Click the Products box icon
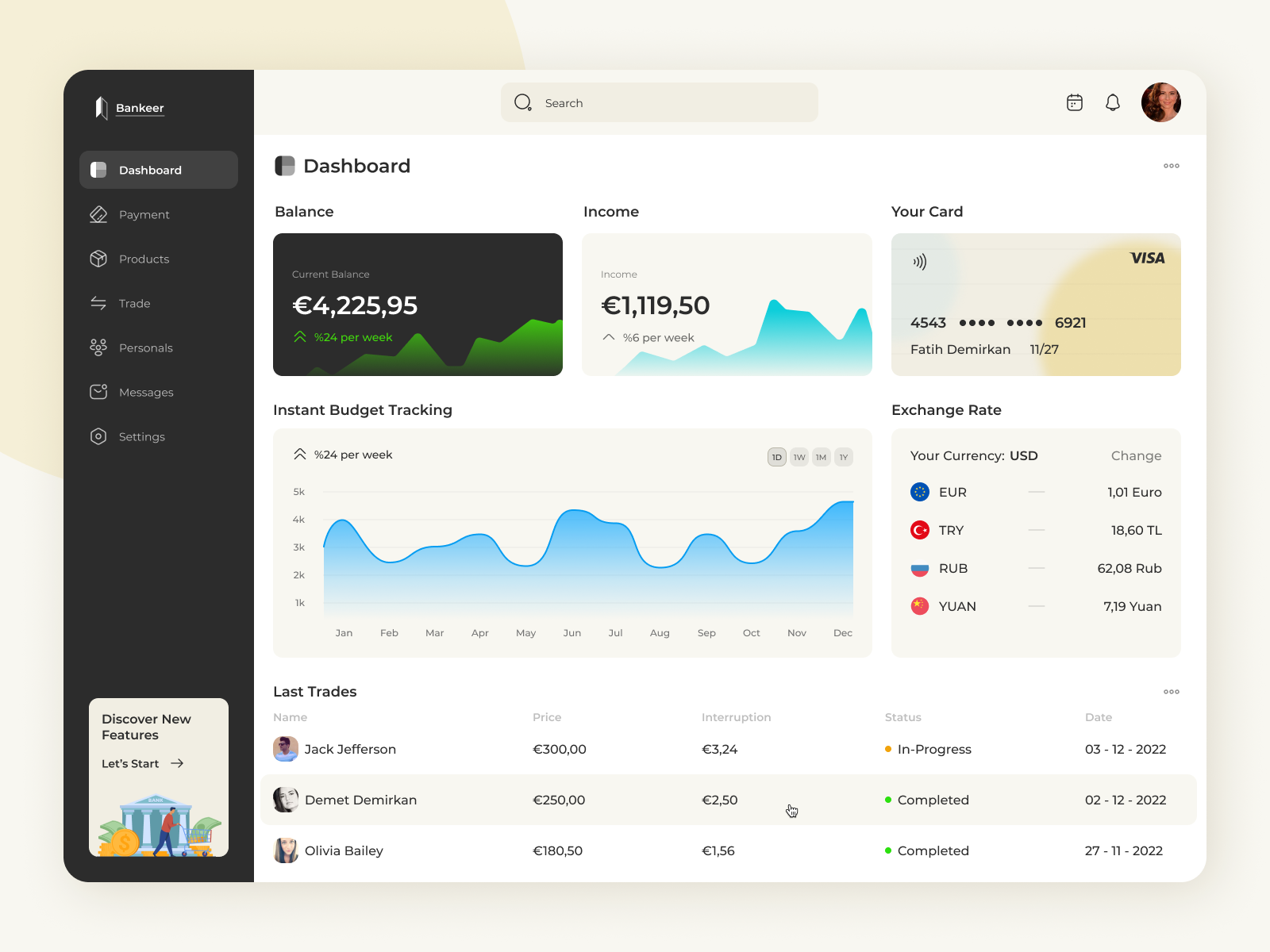 [98, 259]
